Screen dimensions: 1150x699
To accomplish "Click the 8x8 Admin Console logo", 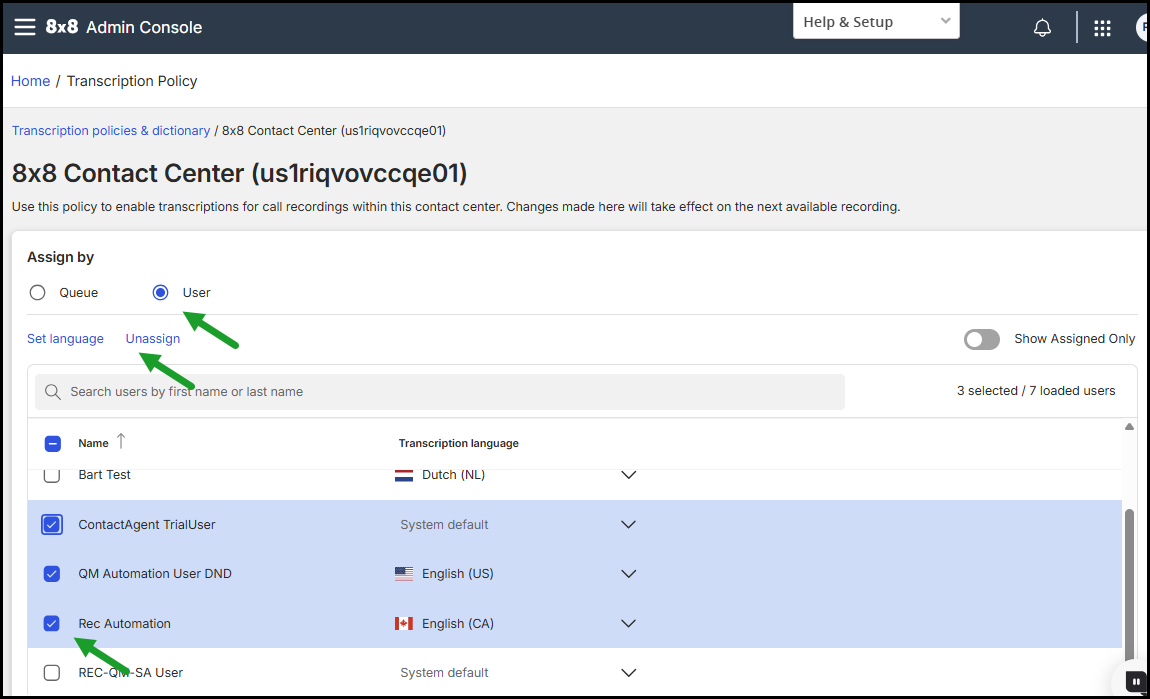I will (123, 27).
